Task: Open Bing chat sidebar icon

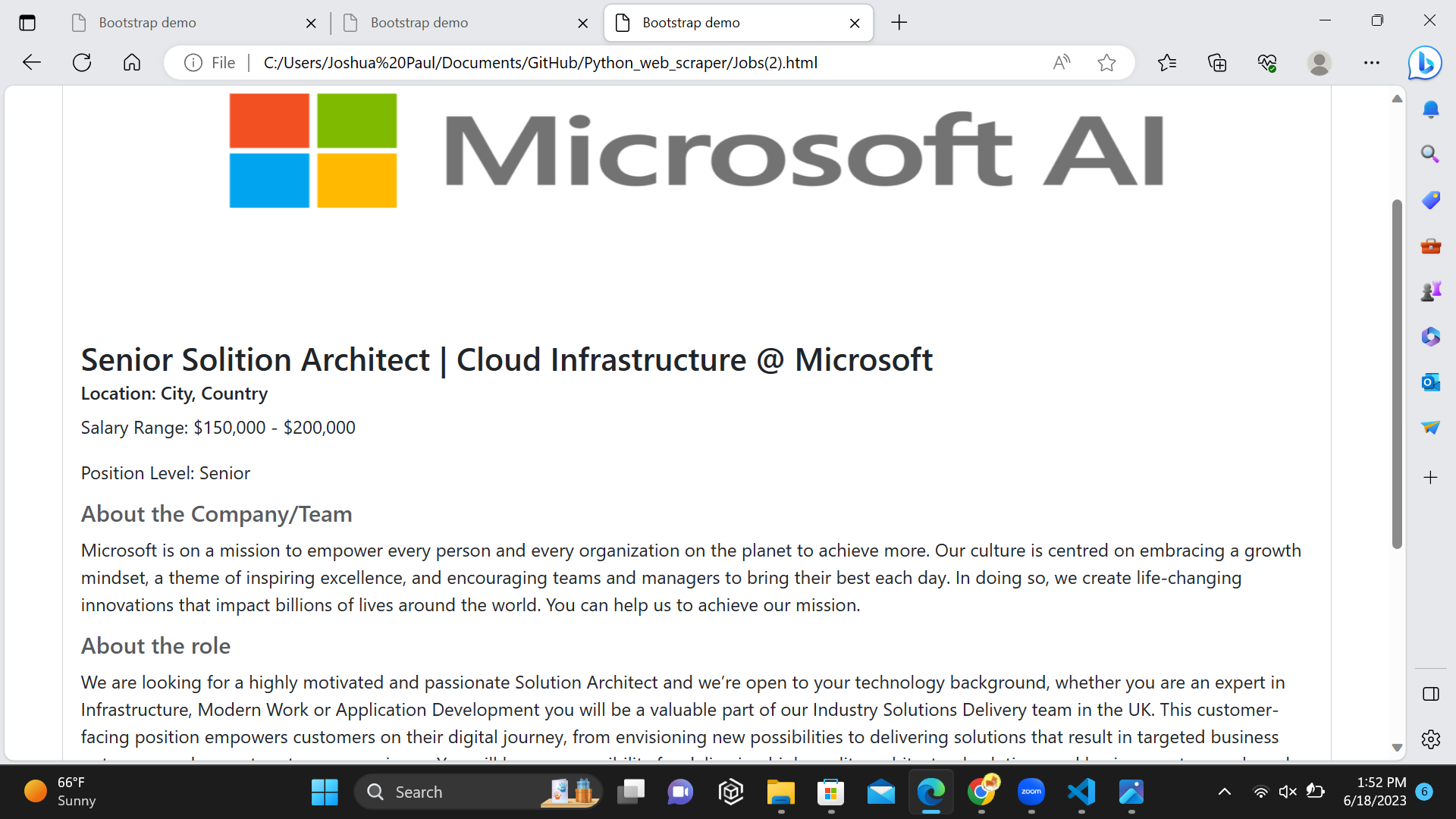Action: click(1425, 63)
